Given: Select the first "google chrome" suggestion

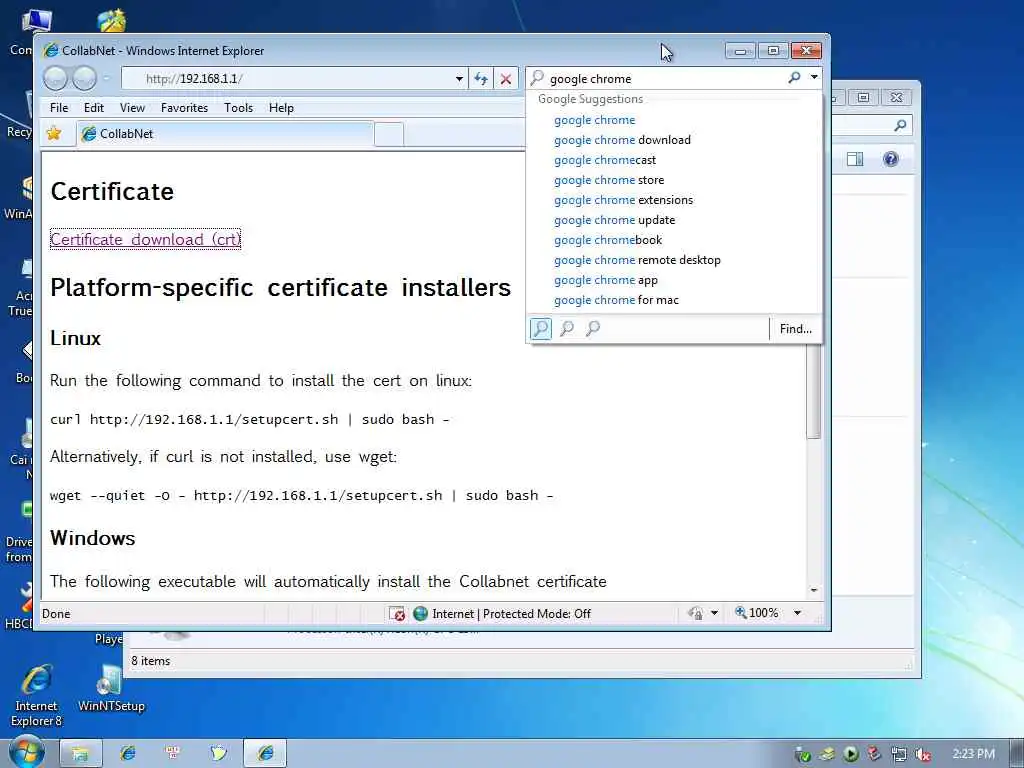Looking at the screenshot, I should [x=594, y=120].
